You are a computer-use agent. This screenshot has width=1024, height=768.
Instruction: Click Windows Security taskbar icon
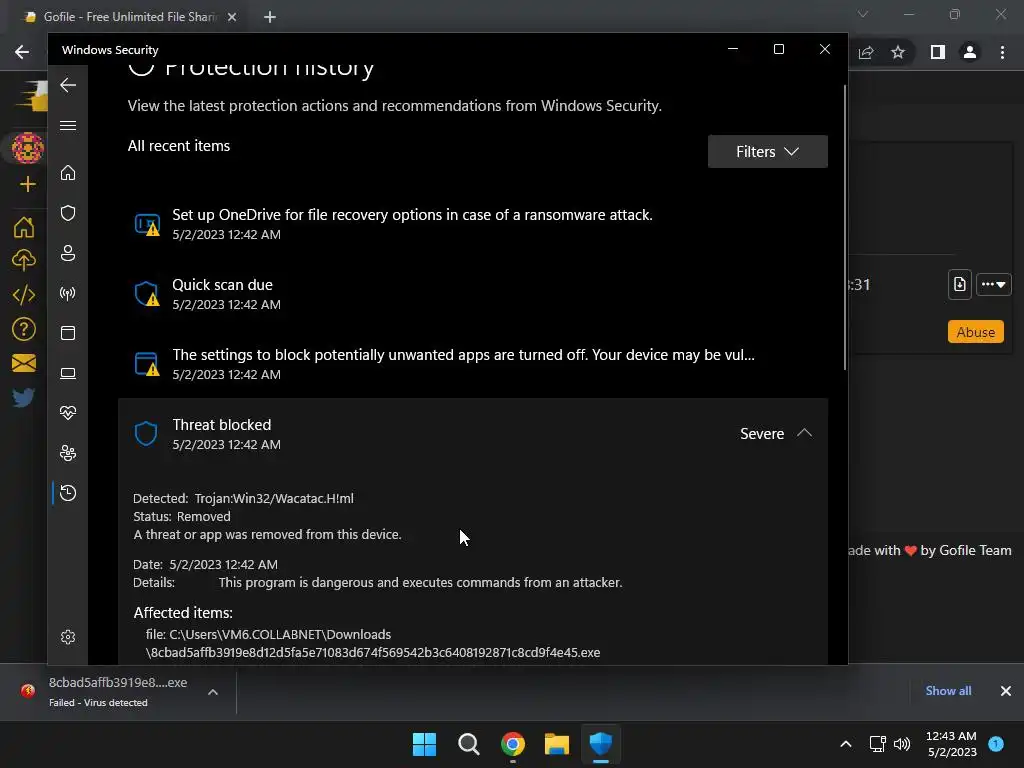[x=601, y=744]
